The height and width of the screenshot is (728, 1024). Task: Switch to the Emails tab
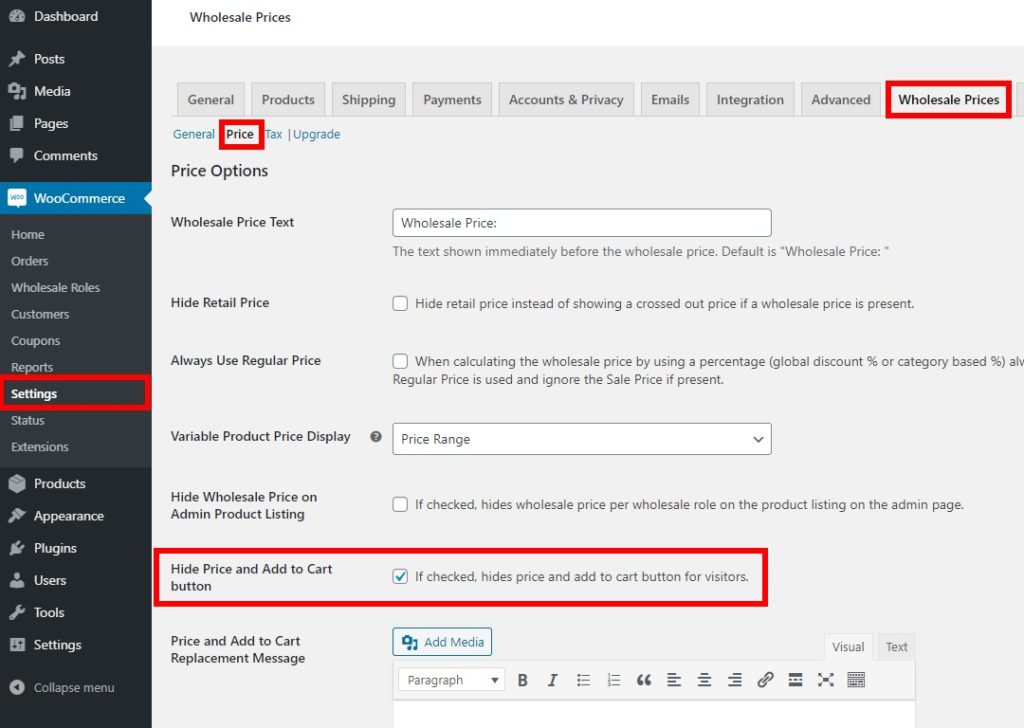click(x=670, y=100)
